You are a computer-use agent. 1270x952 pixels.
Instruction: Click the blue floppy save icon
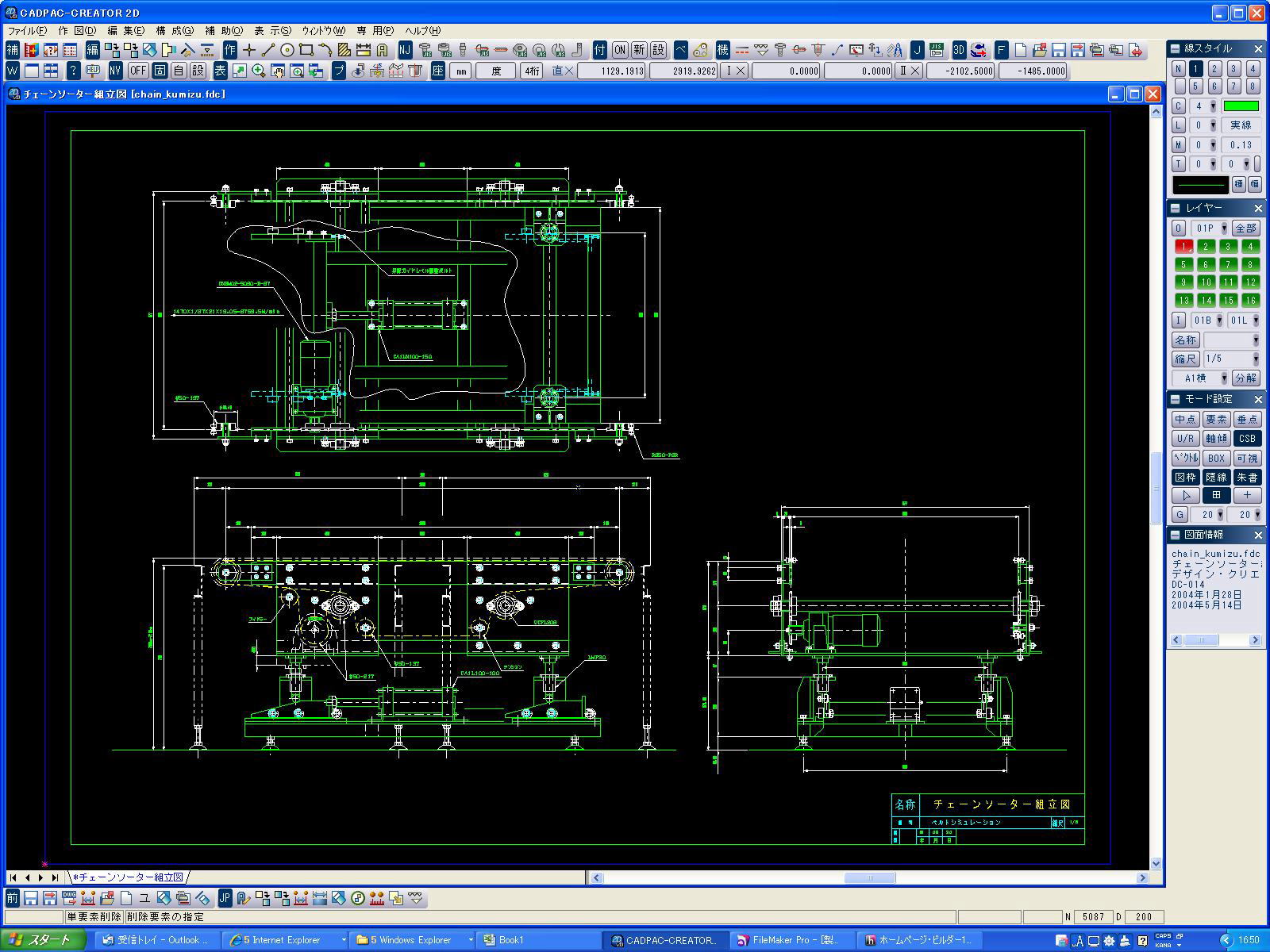1059,50
